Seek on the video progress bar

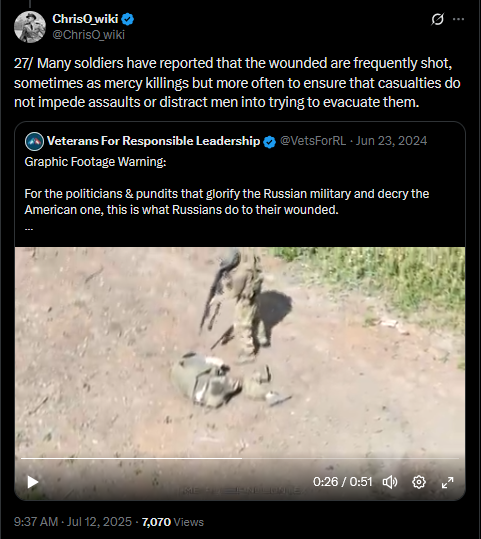[x=240, y=458]
